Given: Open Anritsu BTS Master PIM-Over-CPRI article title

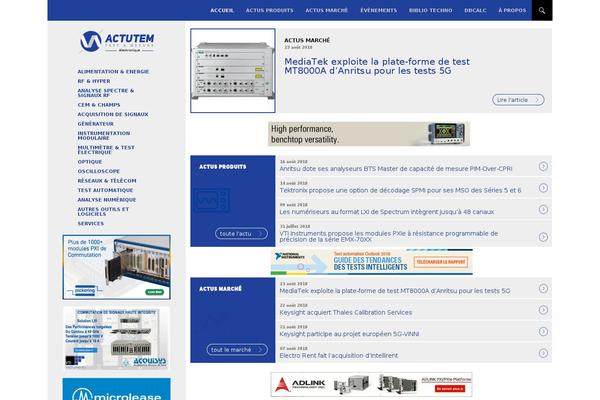Looking at the screenshot, I should (x=396, y=169).
